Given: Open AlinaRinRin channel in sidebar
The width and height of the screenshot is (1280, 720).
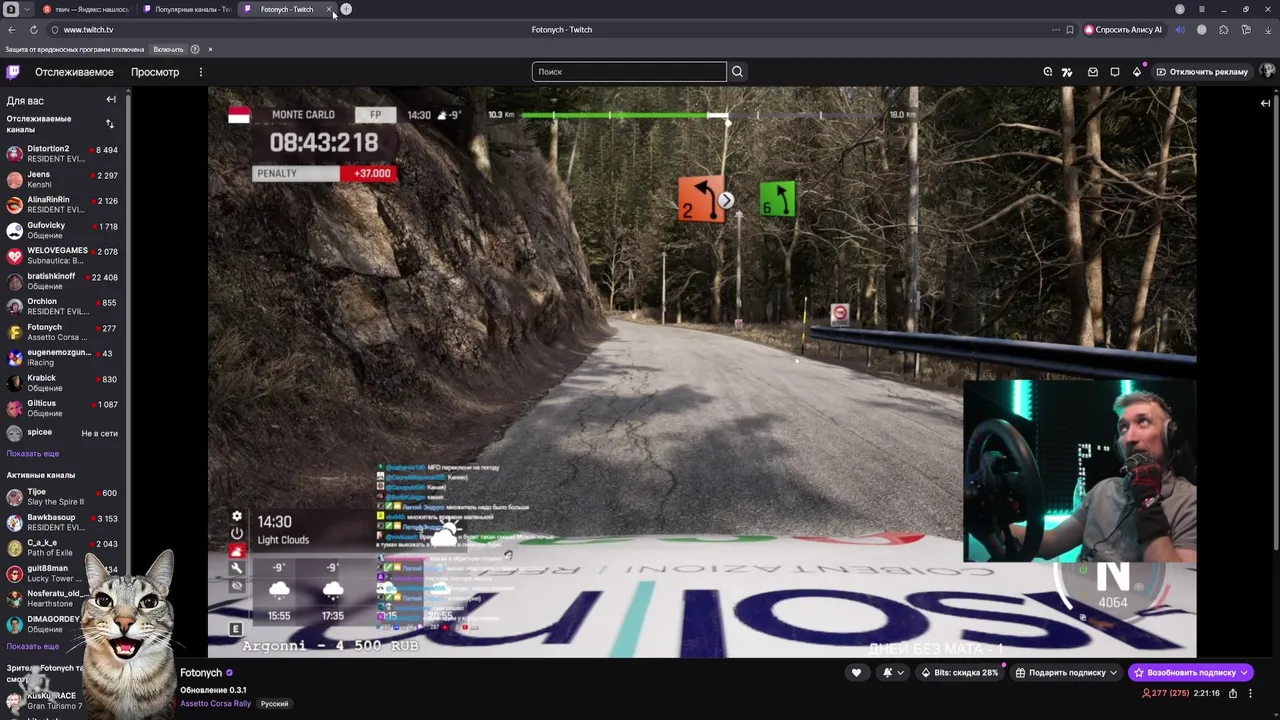Looking at the screenshot, I should 62,205.
